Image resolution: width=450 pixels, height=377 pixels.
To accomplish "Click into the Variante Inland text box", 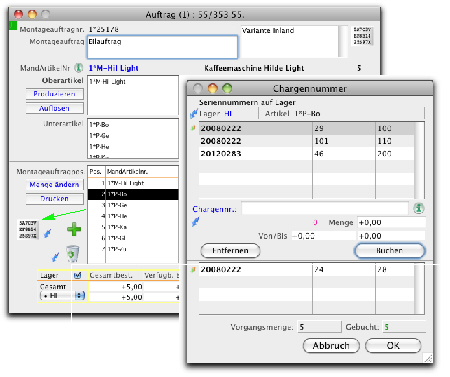I will [x=289, y=41].
